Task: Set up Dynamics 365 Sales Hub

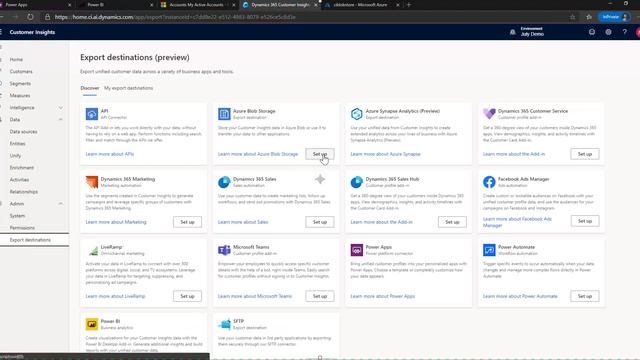Action: click(452, 222)
